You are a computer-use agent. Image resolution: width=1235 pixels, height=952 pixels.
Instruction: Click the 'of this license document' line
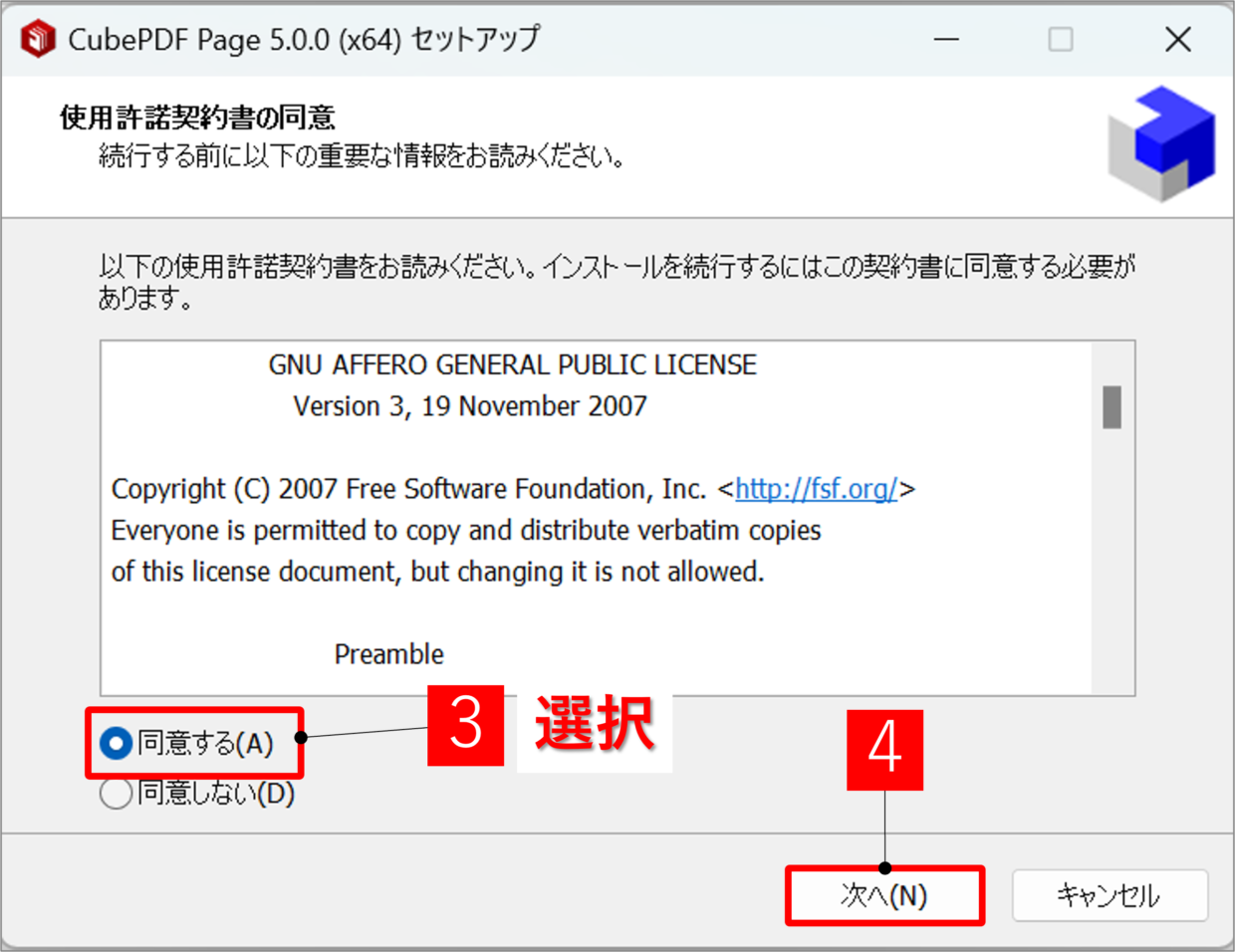click(x=437, y=572)
